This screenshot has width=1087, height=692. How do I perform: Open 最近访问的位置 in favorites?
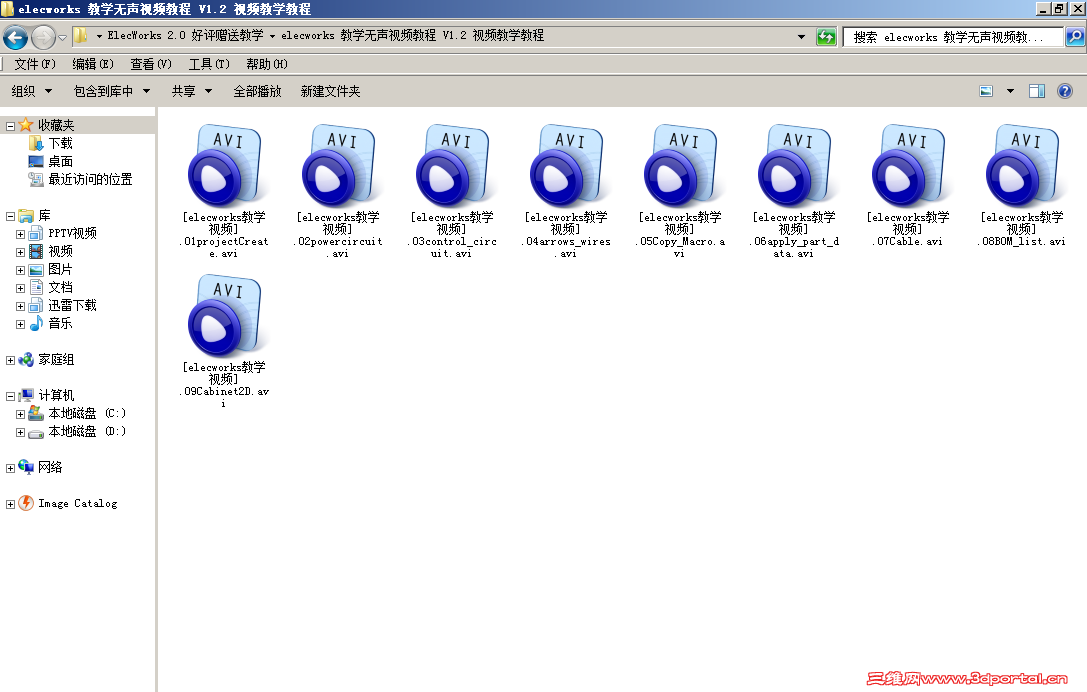click(x=90, y=180)
